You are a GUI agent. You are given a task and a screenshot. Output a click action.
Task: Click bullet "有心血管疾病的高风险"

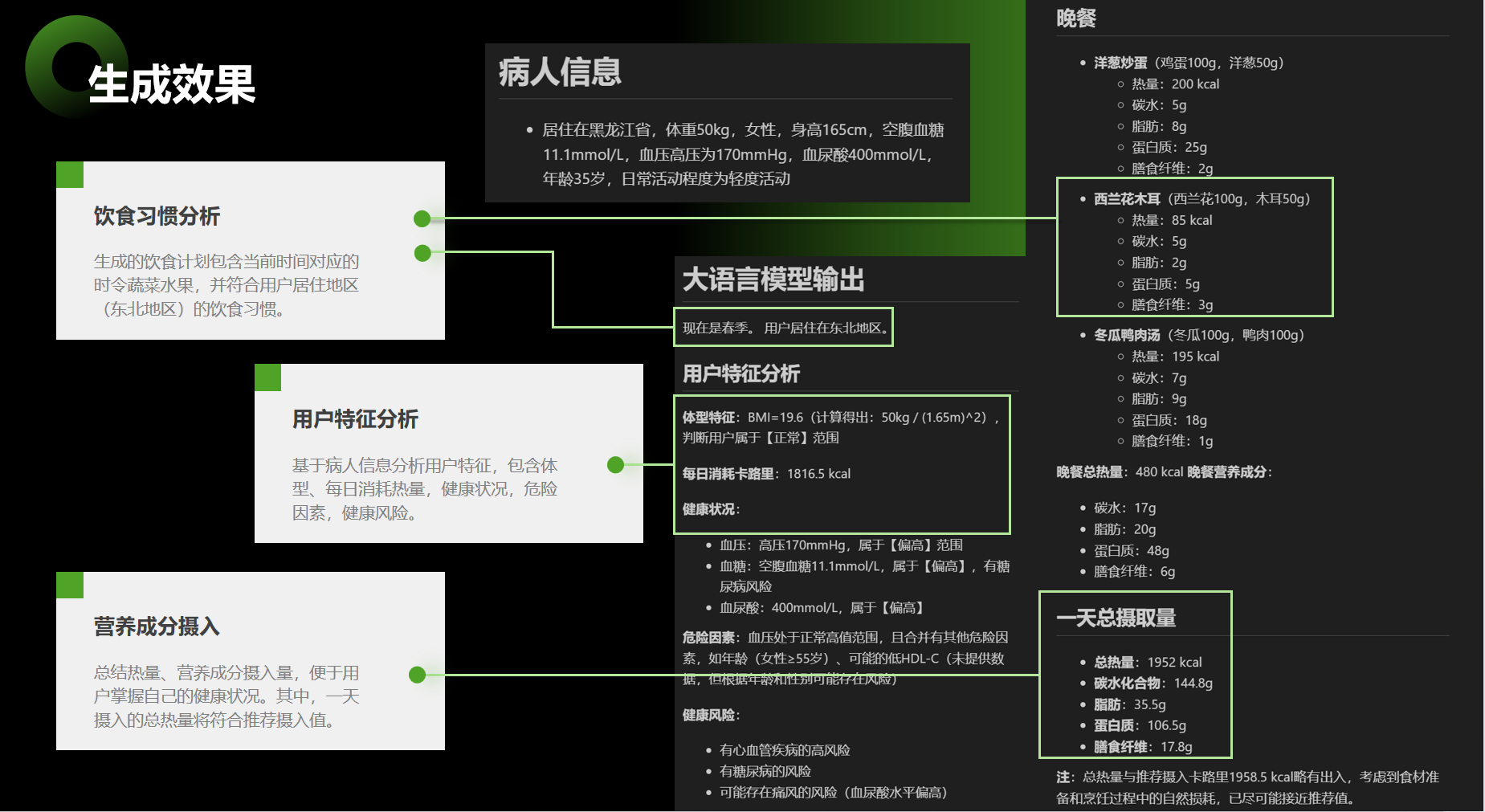tap(785, 750)
